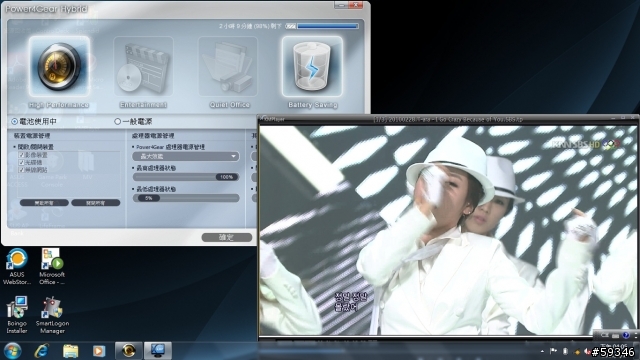Screen dimensions: 640x360
Task: Open the ASUS WebStorage desktop shortcut
Action: point(17,267)
